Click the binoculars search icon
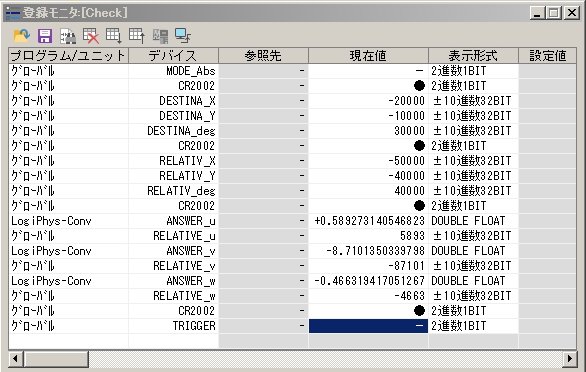The image size is (586, 372). (68, 36)
